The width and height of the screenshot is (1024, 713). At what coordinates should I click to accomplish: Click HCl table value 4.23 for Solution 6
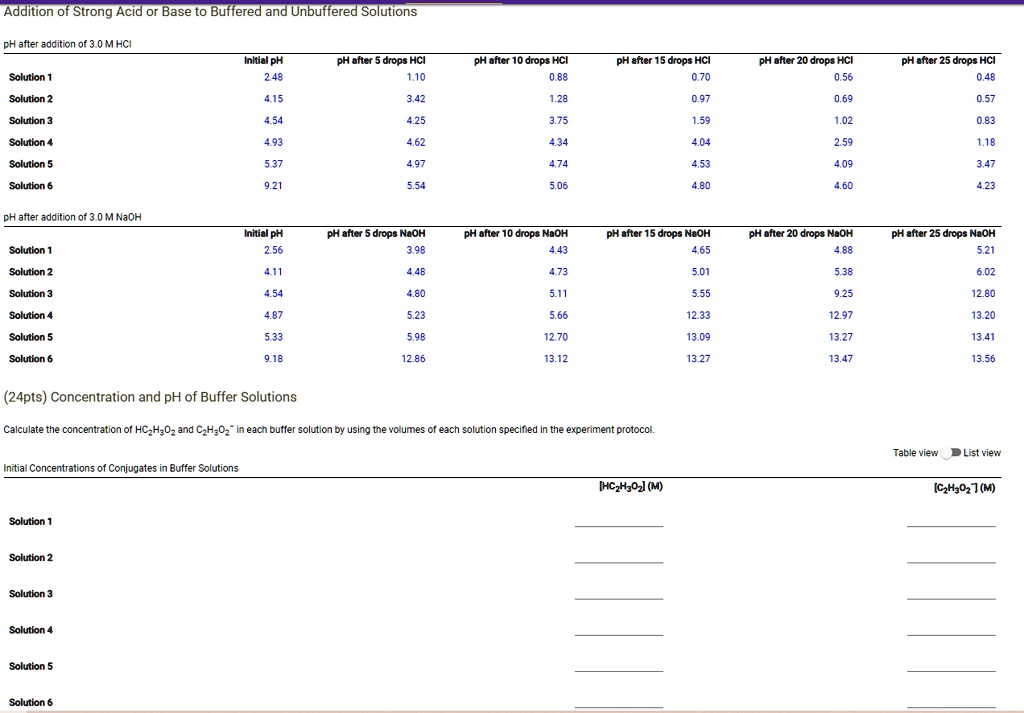click(x=985, y=185)
